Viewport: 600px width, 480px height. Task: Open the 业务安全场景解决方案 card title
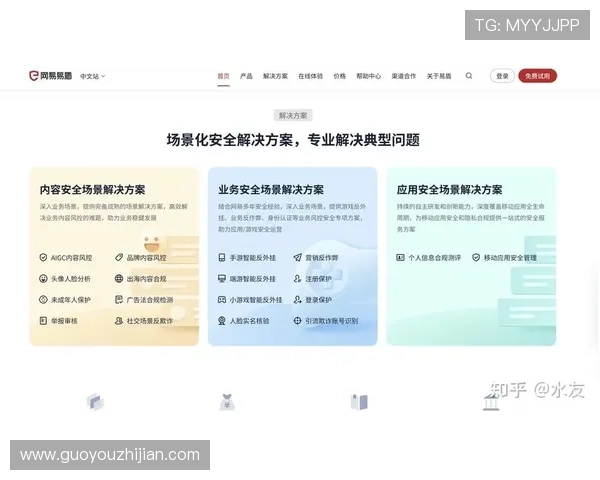click(x=271, y=189)
